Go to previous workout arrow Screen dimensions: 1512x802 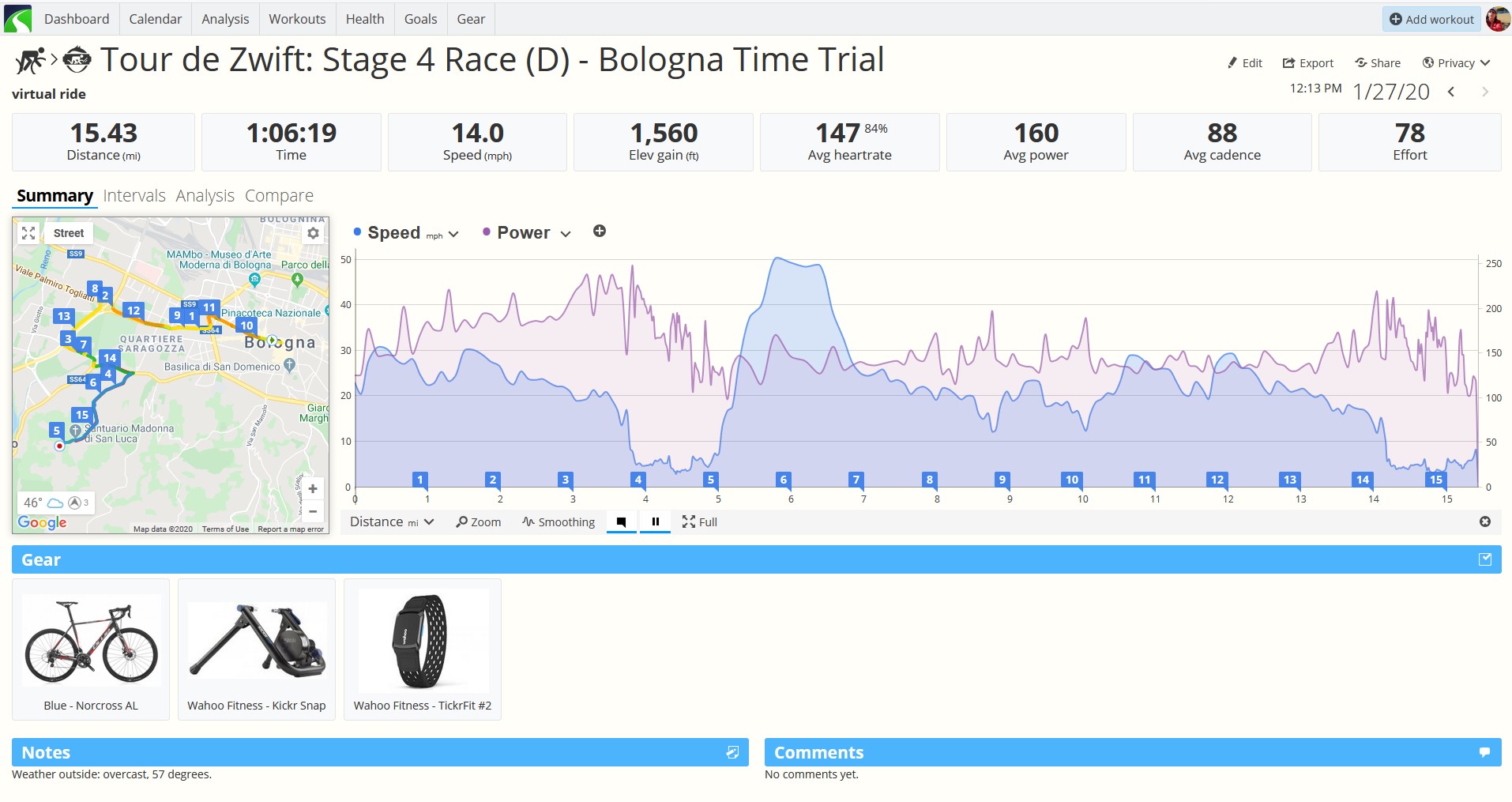(1451, 92)
